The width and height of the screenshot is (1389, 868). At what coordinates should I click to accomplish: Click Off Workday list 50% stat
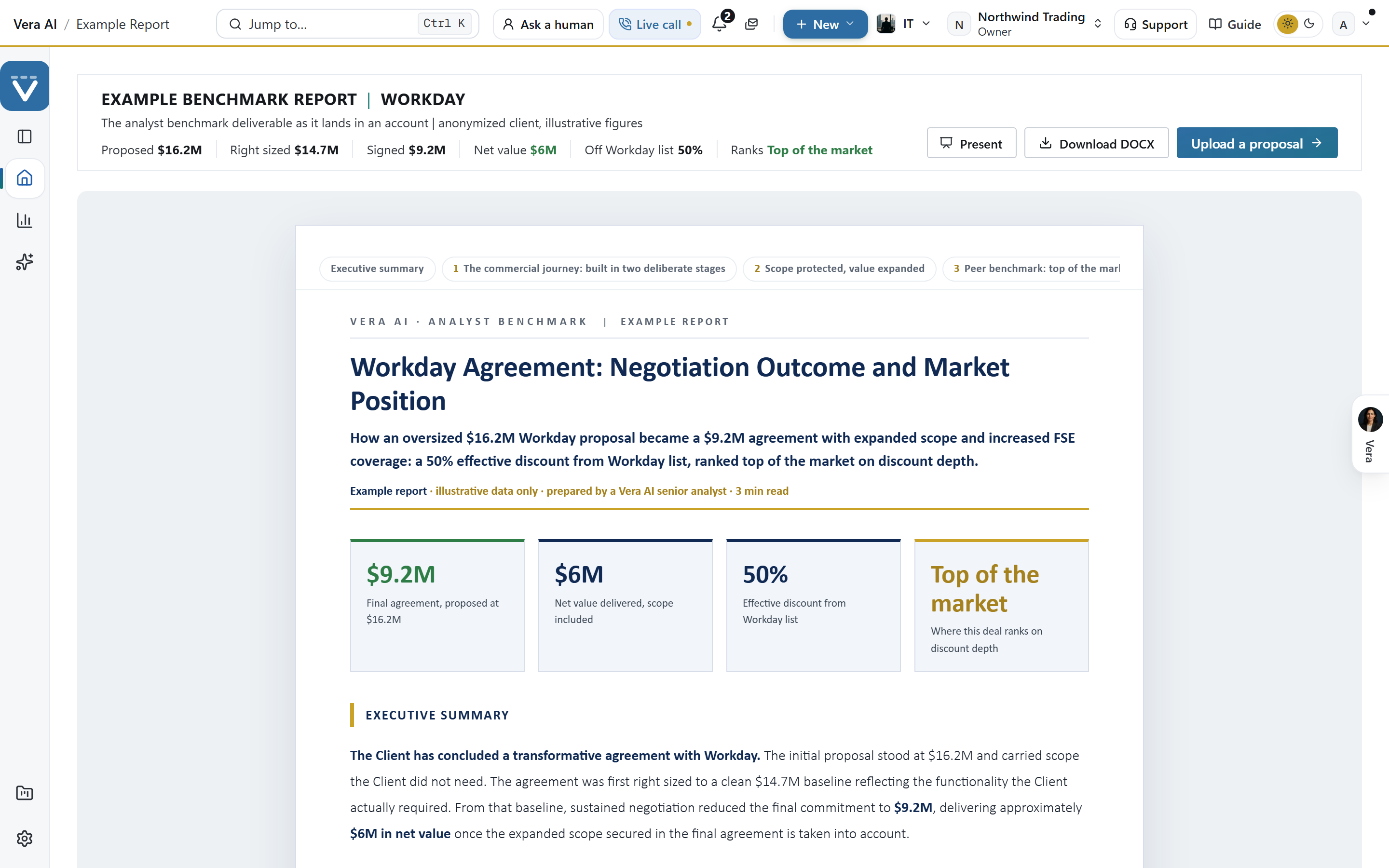(643, 150)
